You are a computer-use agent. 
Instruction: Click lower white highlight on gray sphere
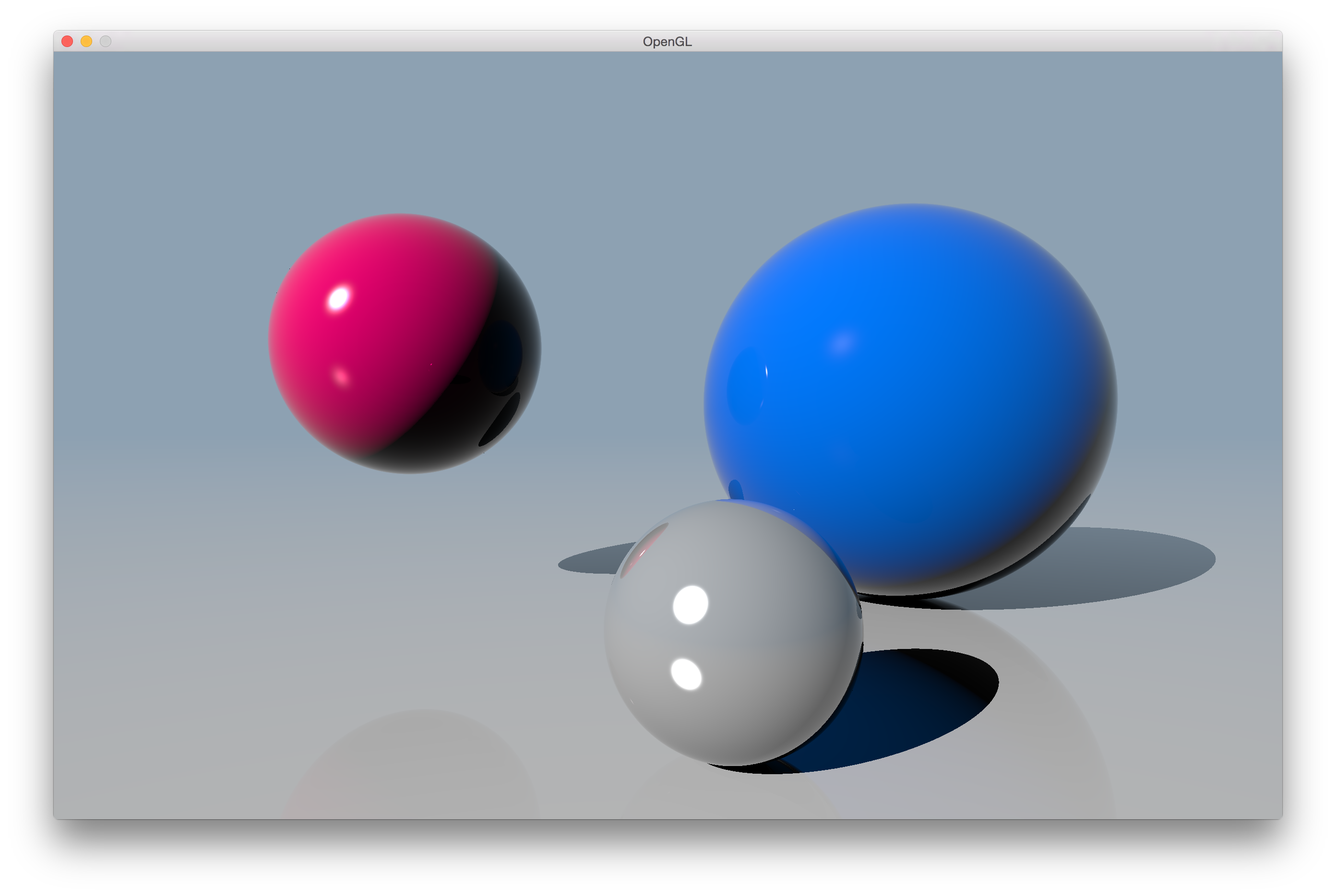coord(686,674)
